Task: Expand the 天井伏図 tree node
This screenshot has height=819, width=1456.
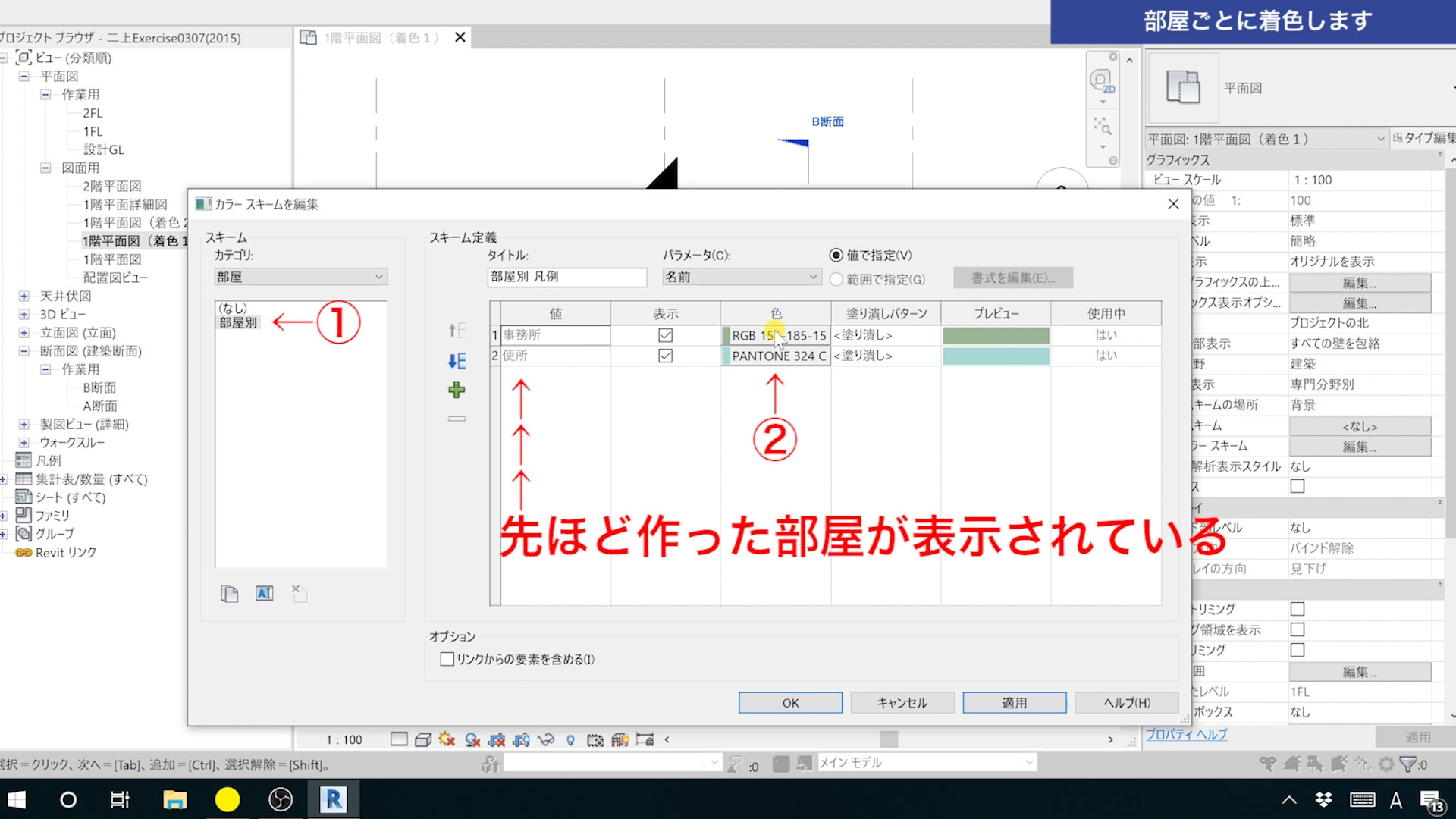Action: click(x=24, y=296)
